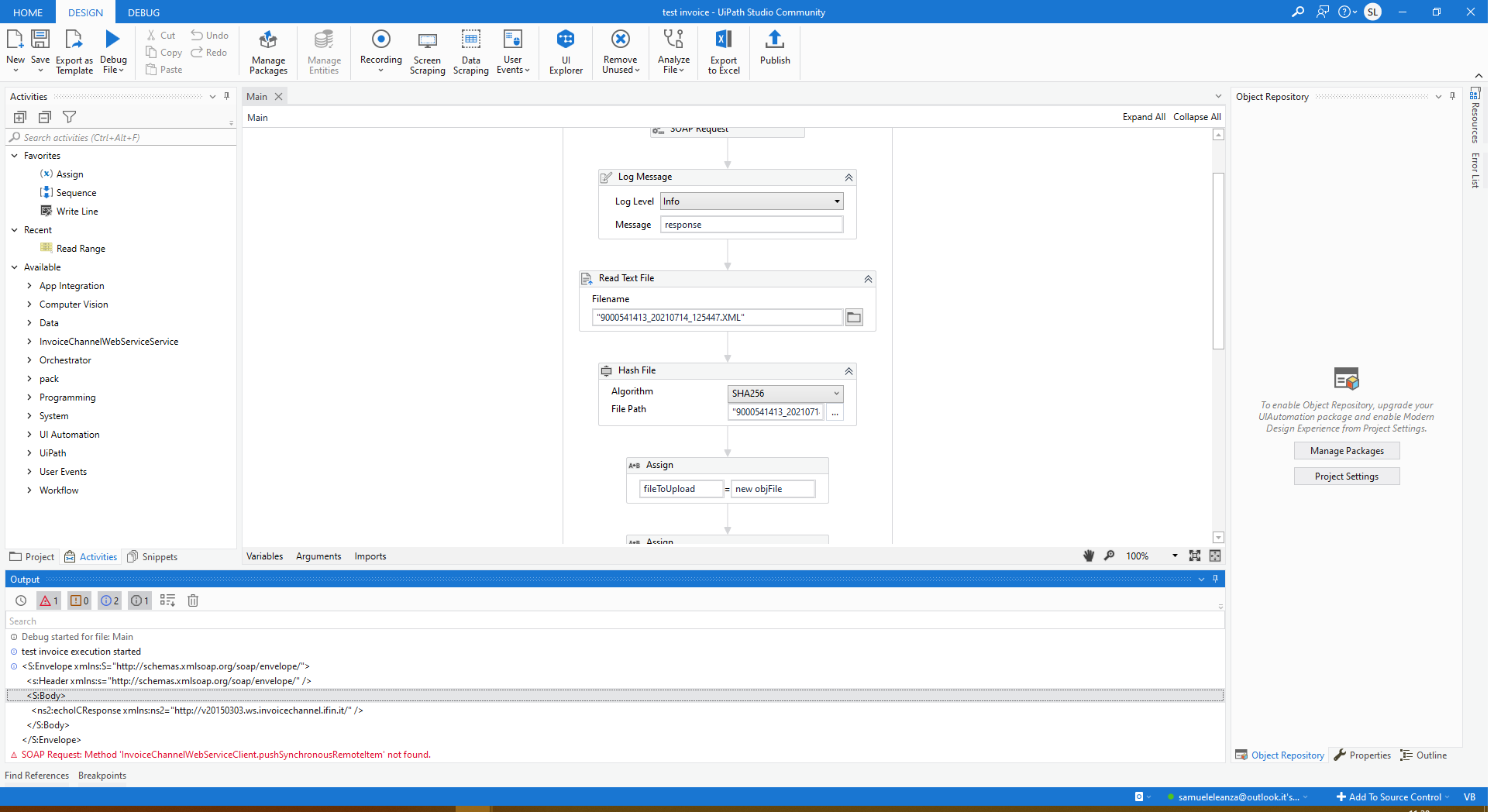
Task: Switch to the DEBUG ribbon tab
Action: point(143,12)
